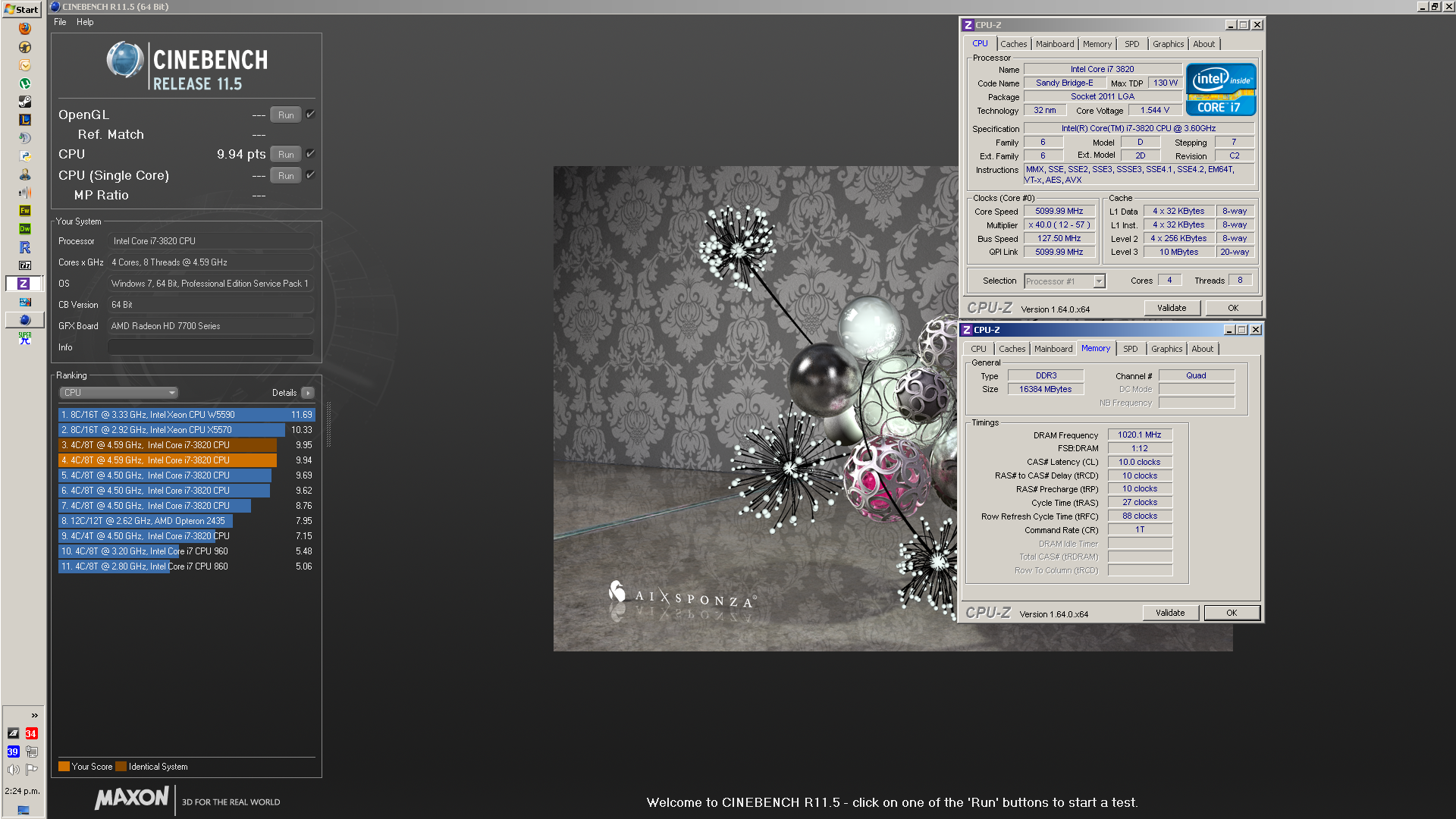
Task: Open the speaker sound app taskbar icon
Action: pos(25,193)
